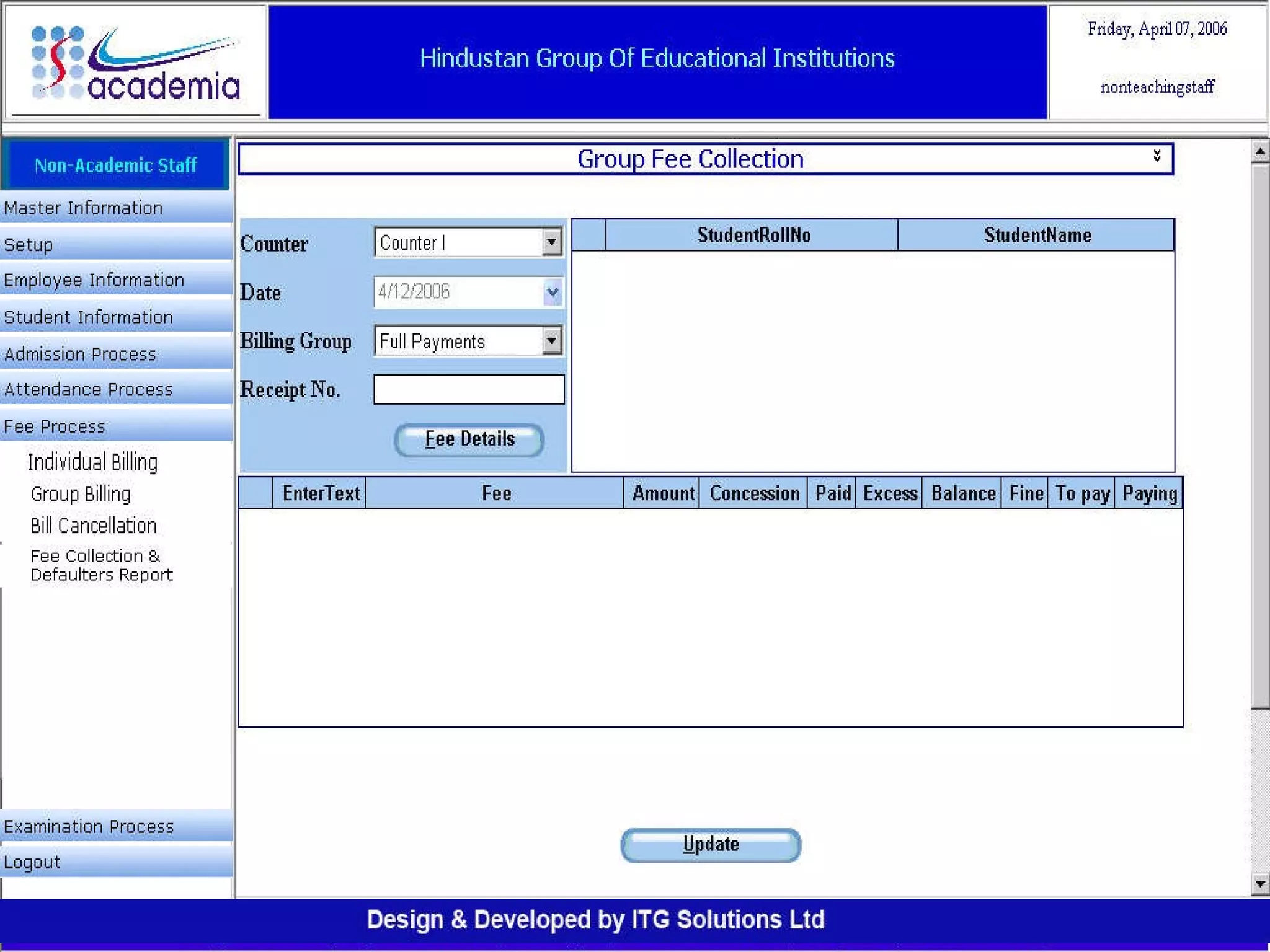Open the Date picker dropdown arrow
The width and height of the screenshot is (1270, 952).
[552, 292]
